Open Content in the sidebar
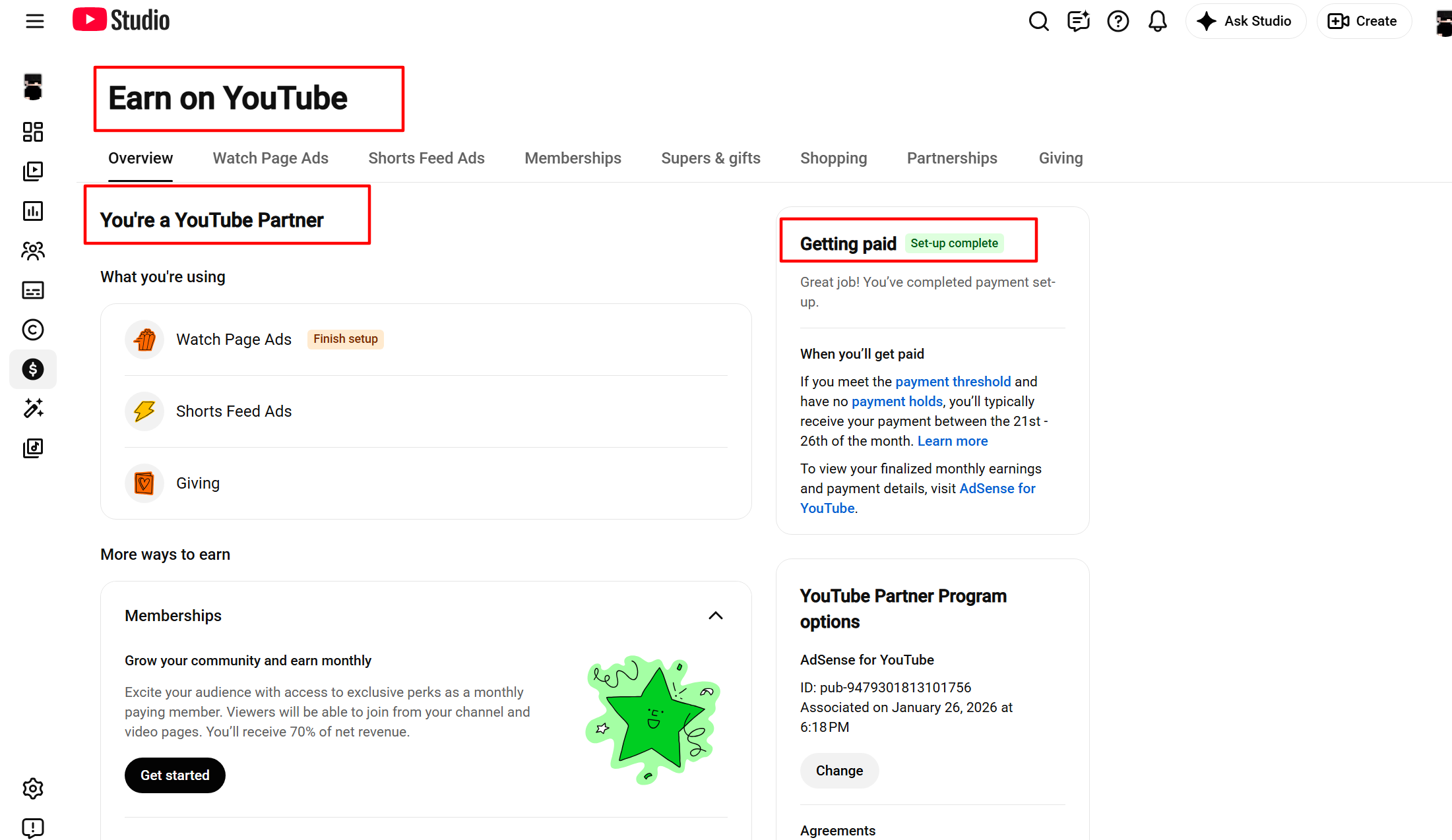1452x840 pixels. 33,171
